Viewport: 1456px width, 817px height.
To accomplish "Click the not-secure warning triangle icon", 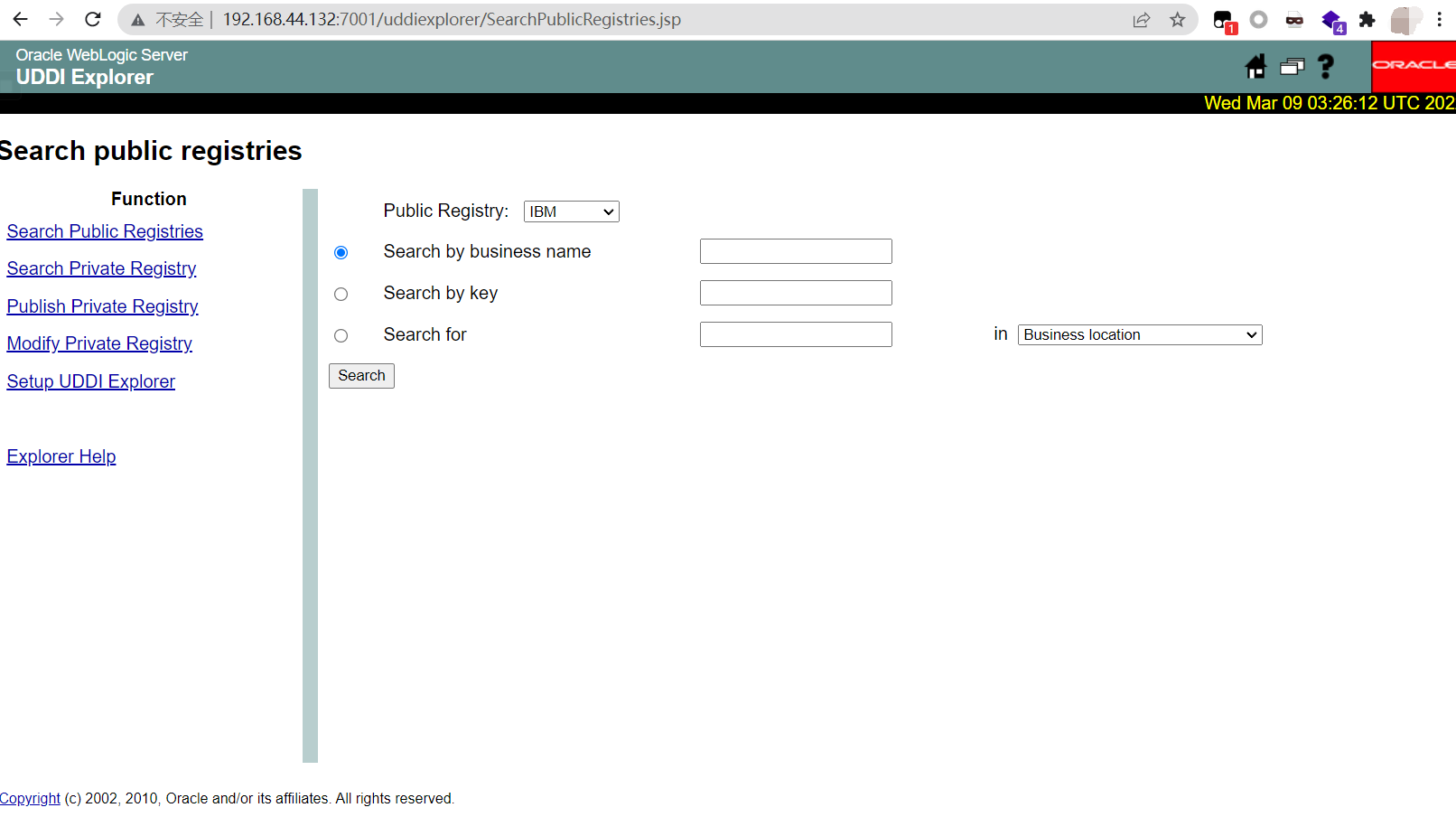I will point(137,20).
